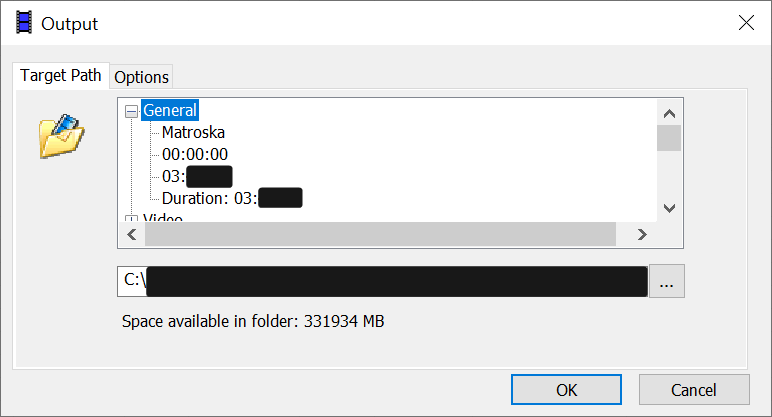Expand the Video tree node
The image size is (772, 417).
[x=131, y=218]
